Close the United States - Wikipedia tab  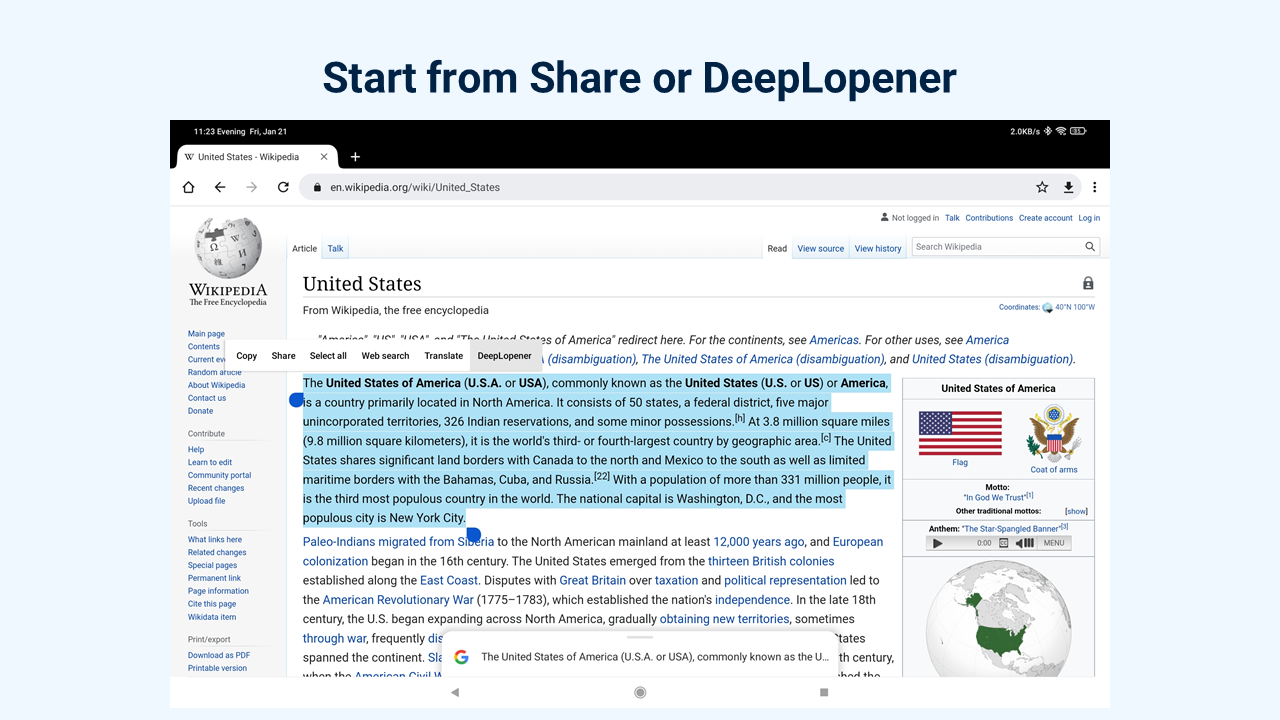tap(324, 157)
